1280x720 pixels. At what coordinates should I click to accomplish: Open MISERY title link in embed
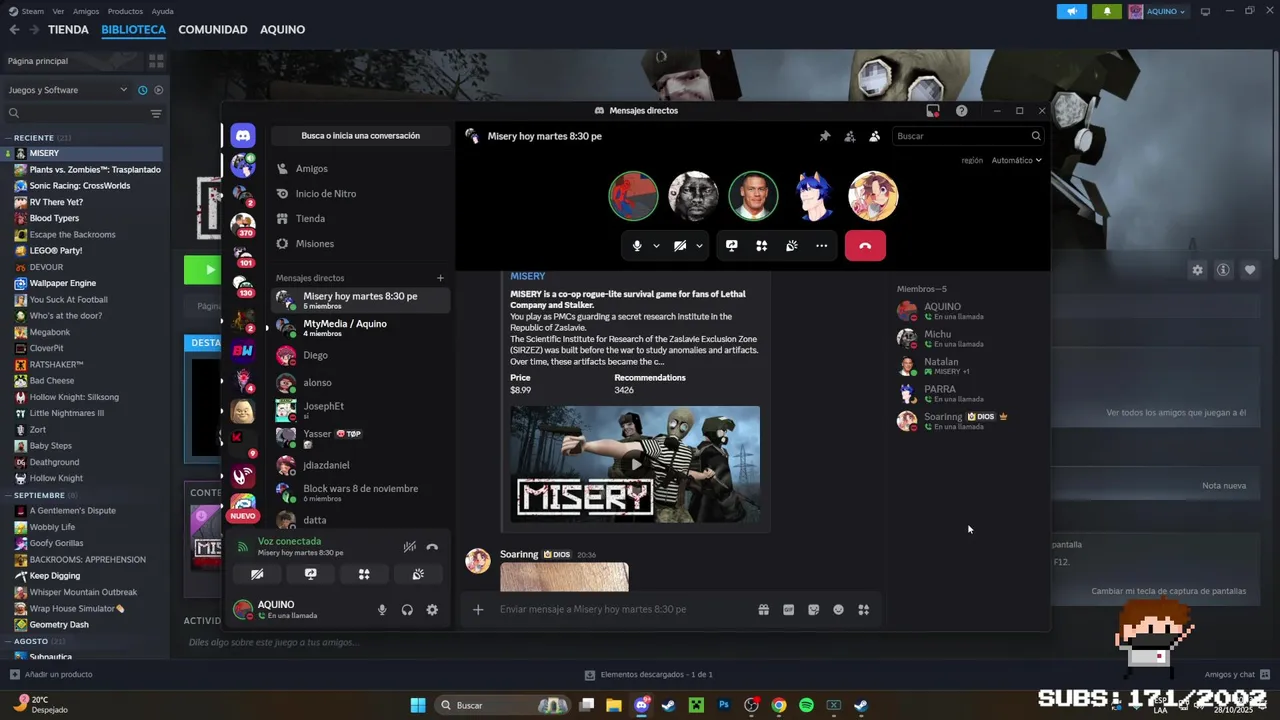[x=528, y=276]
